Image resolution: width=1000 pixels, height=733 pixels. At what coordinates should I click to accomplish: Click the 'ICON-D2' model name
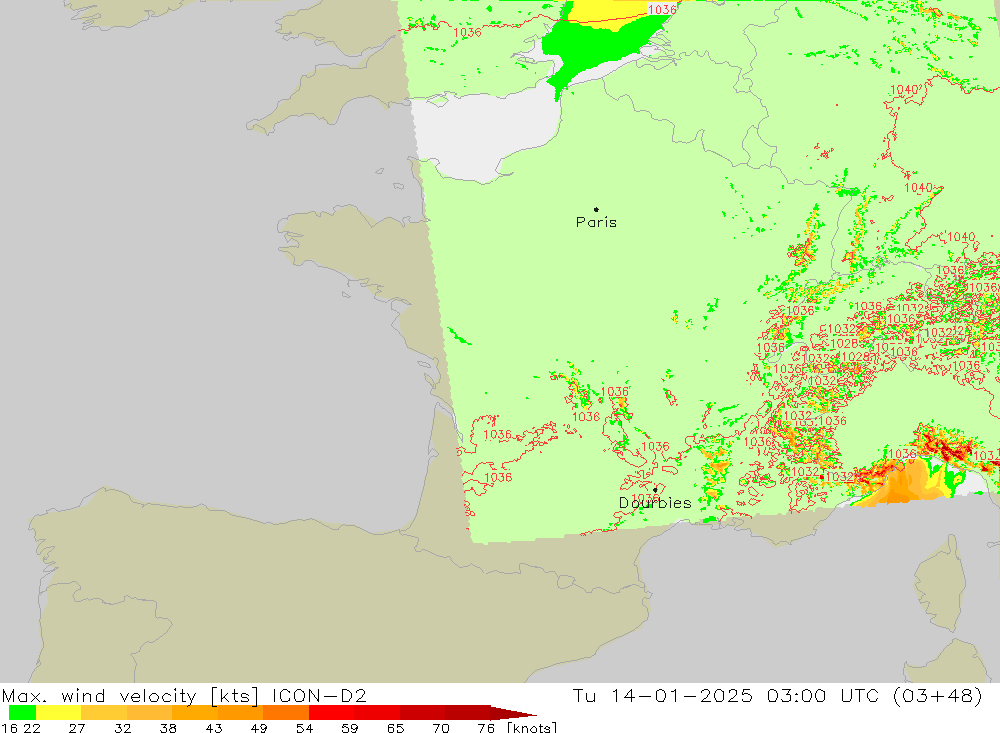tap(319, 695)
